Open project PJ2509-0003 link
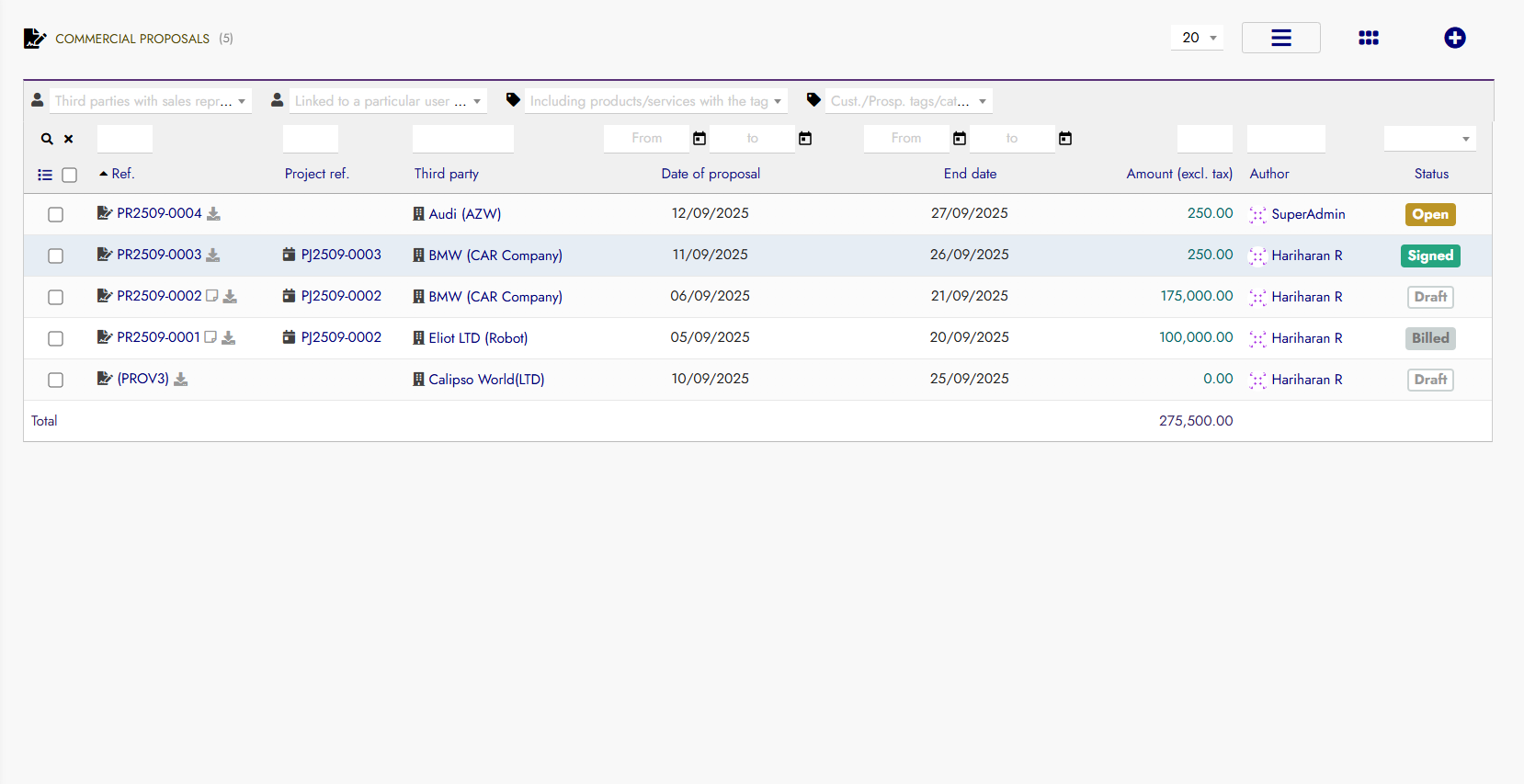 click(340, 255)
